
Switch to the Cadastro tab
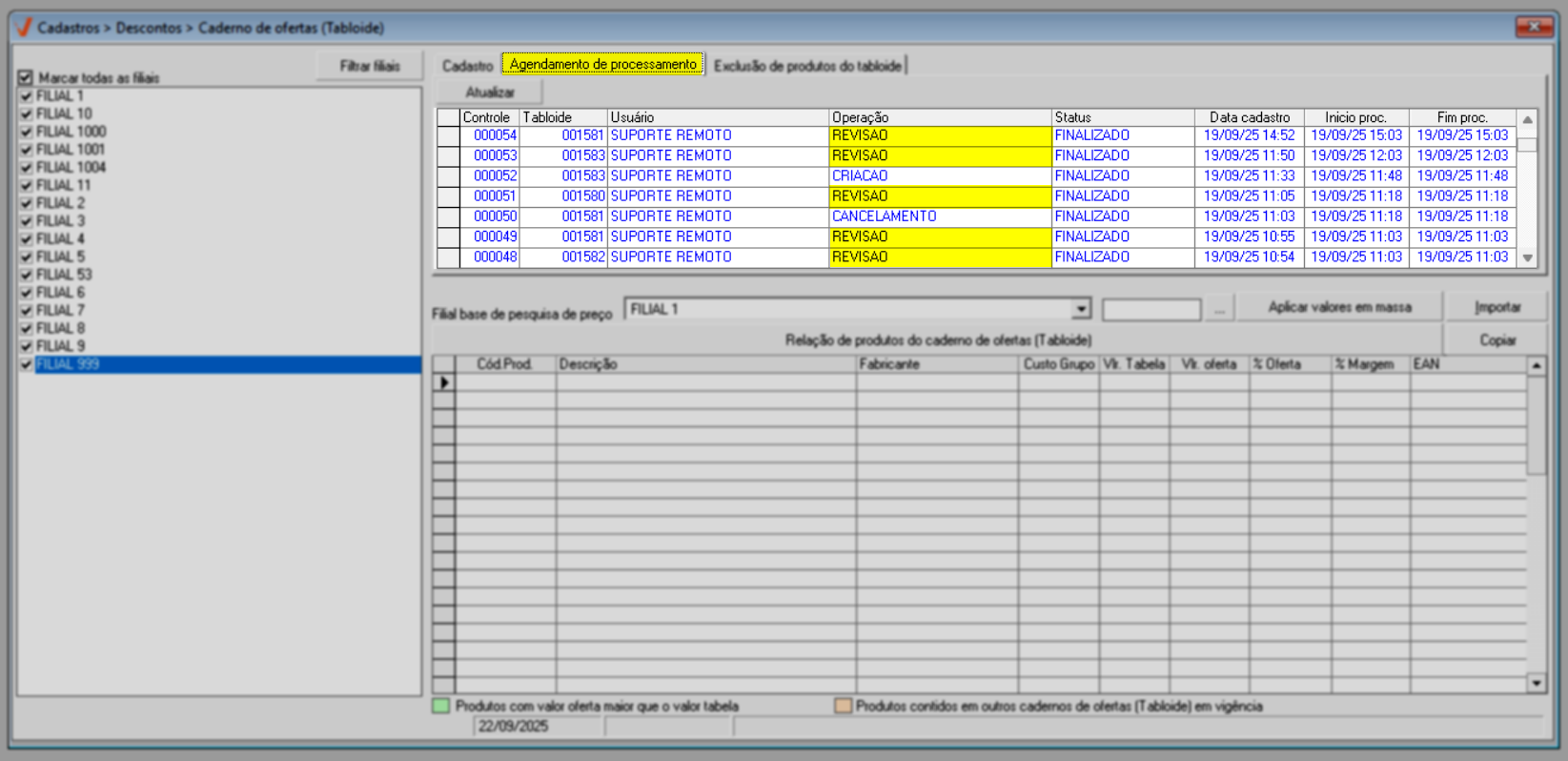[x=467, y=66]
